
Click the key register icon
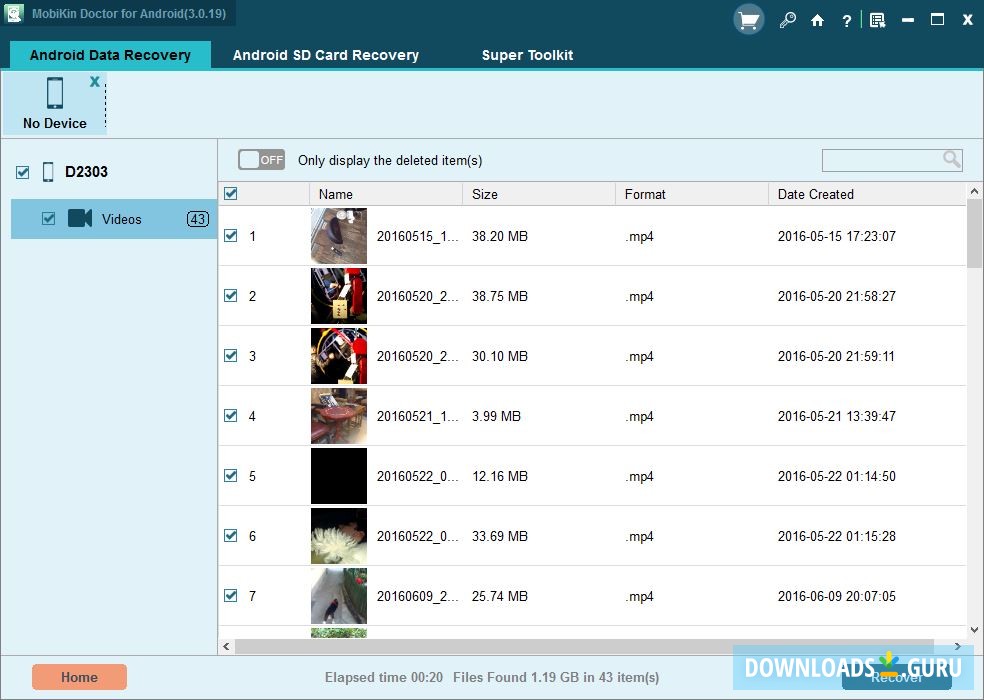(787, 20)
